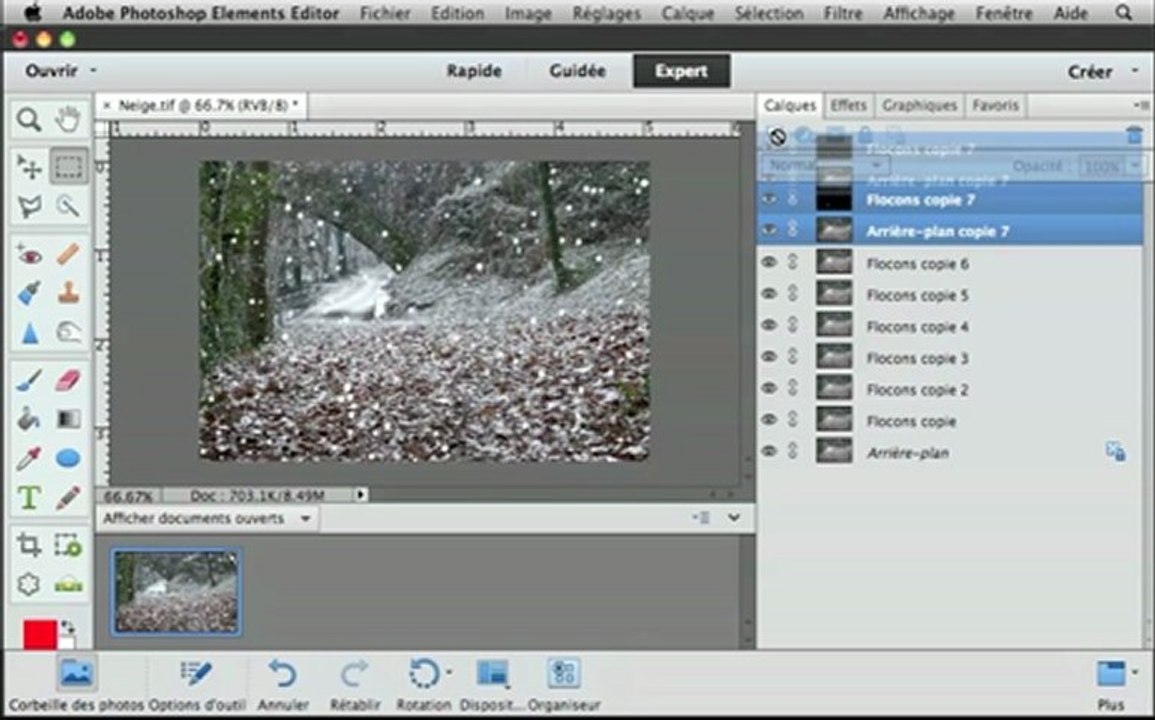Select the Sponge tool
Screen dimensions: 1155x720
coord(68,333)
